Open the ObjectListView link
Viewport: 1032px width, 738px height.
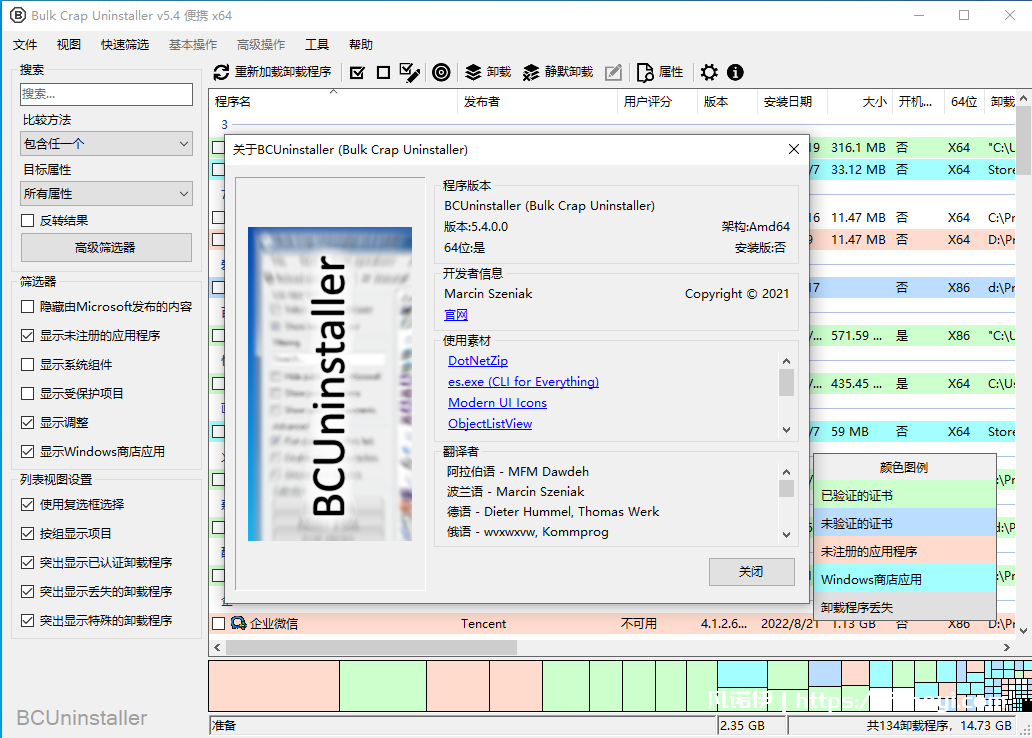tap(490, 424)
